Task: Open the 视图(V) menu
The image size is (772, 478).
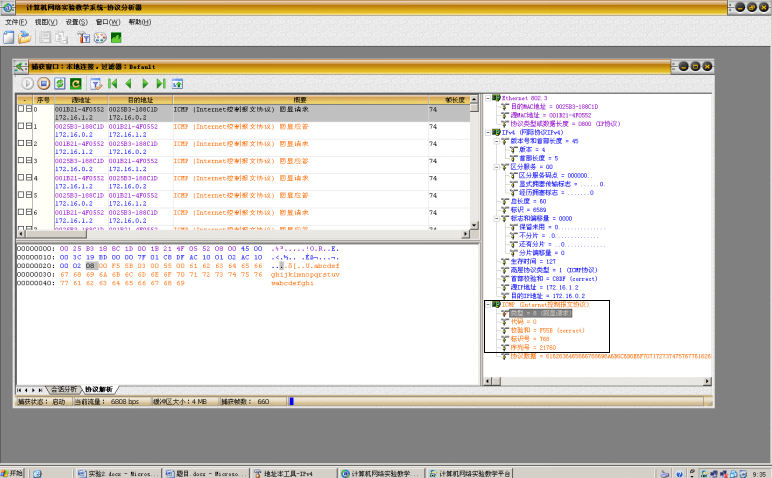Action: 46,22
